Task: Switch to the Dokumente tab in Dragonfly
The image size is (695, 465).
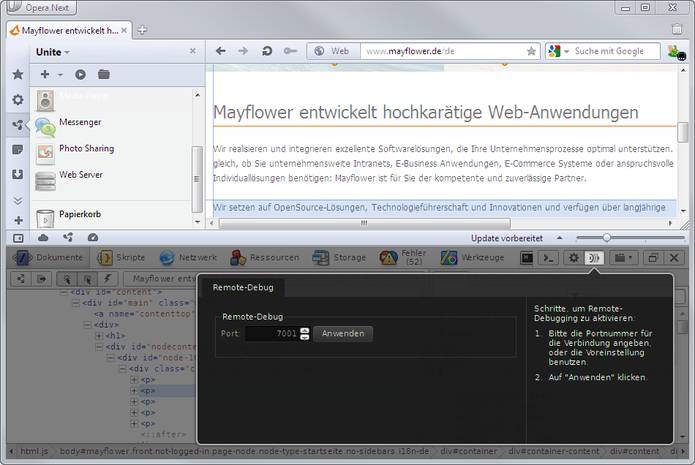Action: pyautogui.click(x=48, y=257)
